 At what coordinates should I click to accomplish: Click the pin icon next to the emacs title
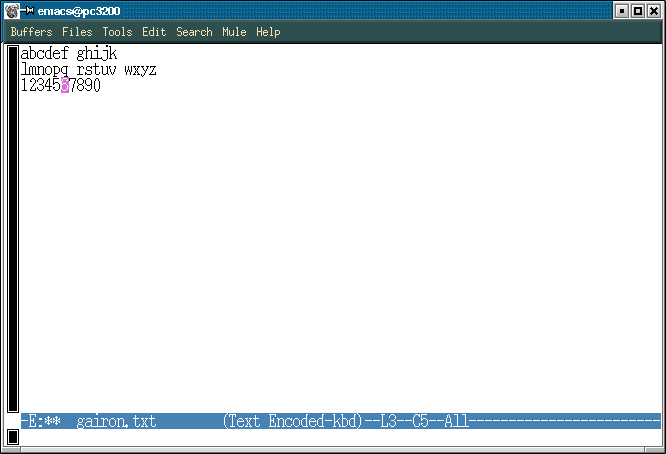coord(28,11)
